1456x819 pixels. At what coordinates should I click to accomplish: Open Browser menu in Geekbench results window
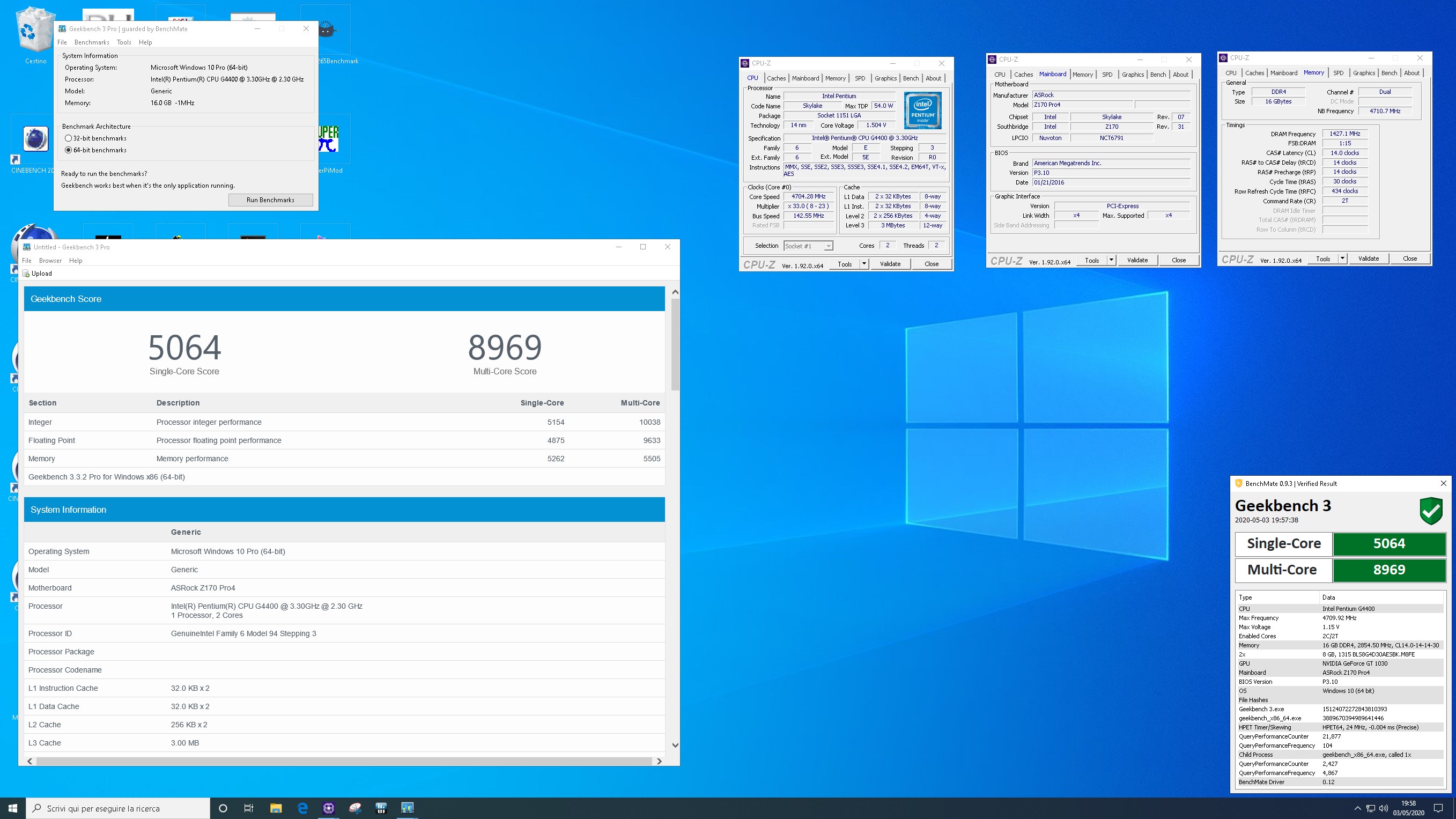[50, 261]
